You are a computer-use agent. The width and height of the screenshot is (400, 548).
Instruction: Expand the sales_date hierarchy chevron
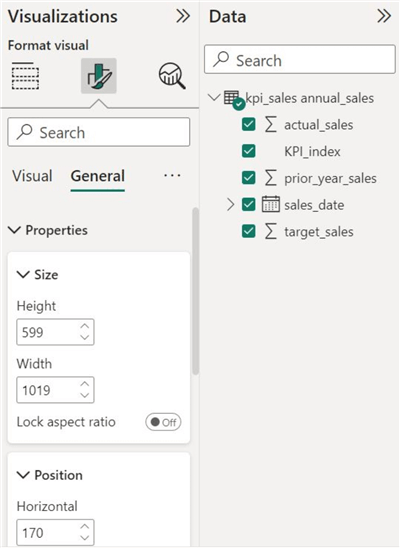230,205
